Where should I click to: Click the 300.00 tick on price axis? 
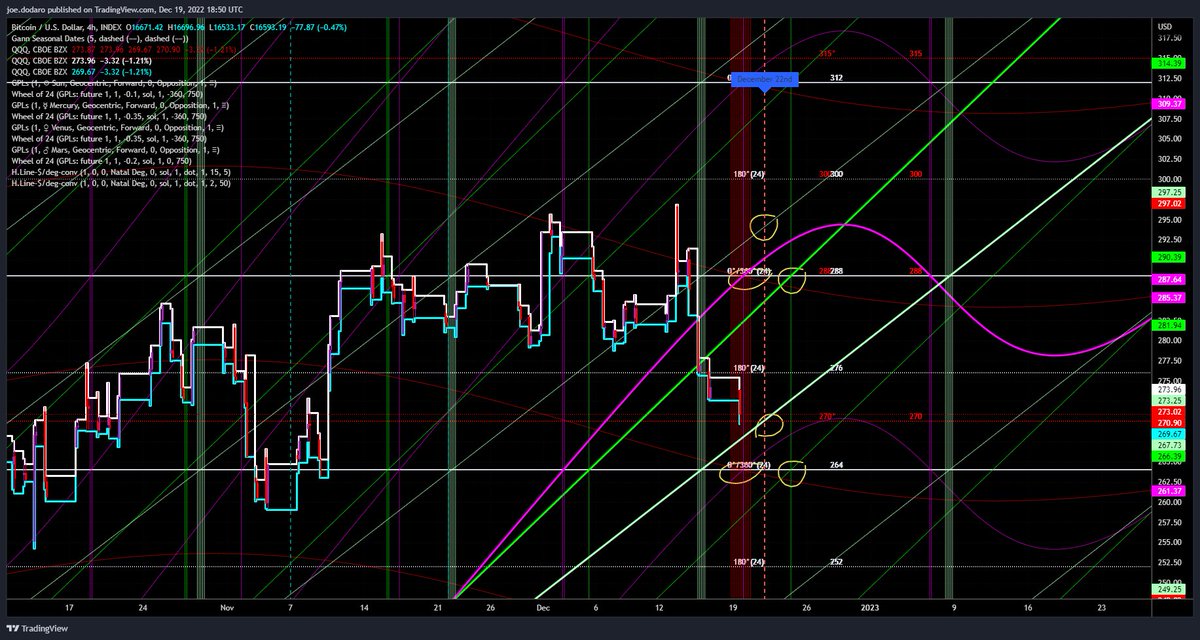click(x=1169, y=178)
